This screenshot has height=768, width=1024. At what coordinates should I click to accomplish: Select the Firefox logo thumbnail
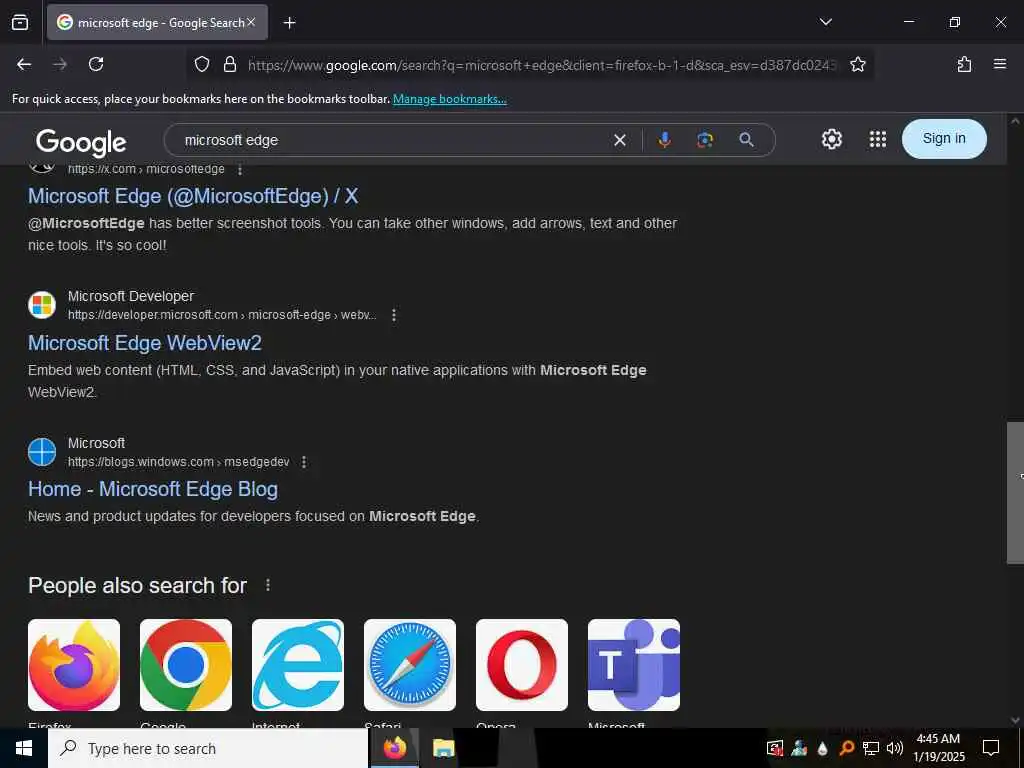pos(74,665)
